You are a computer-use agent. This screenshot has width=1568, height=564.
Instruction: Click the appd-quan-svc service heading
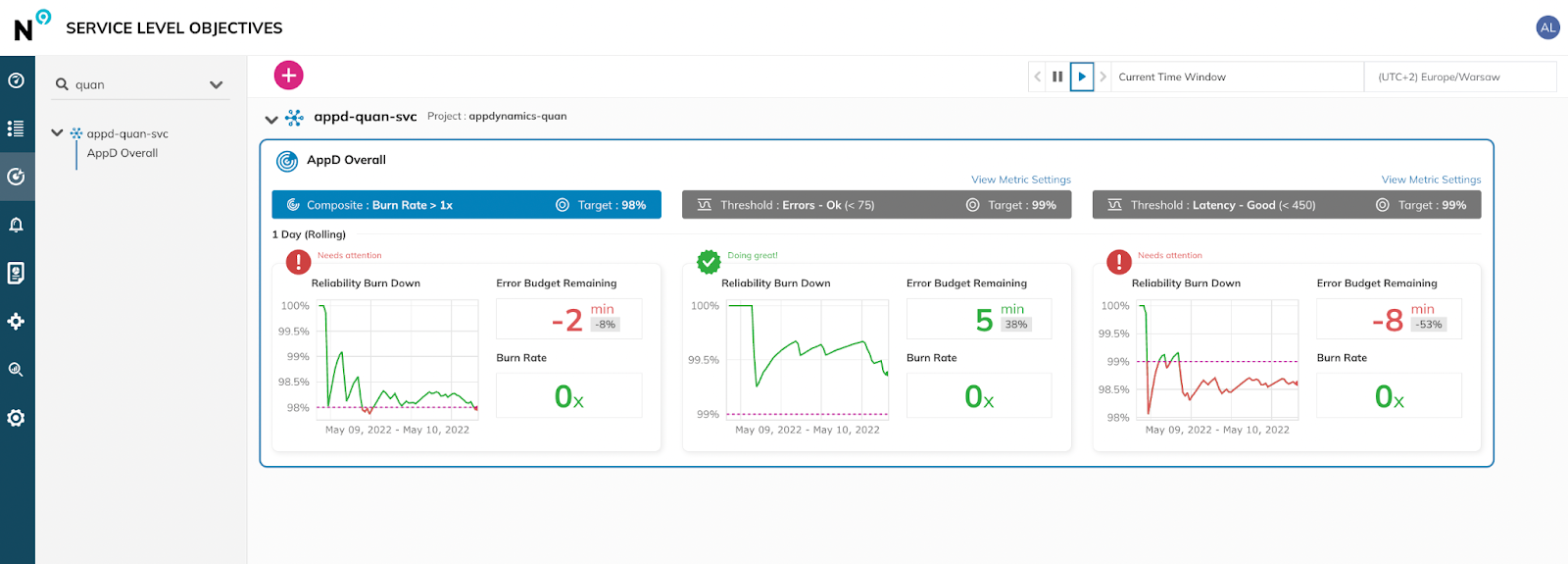(x=366, y=117)
